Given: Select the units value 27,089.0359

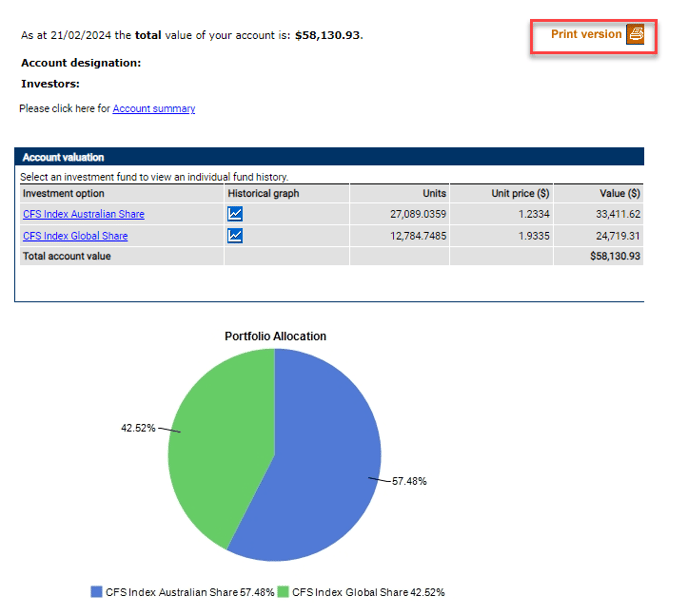Looking at the screenshot, I should 418,214.
